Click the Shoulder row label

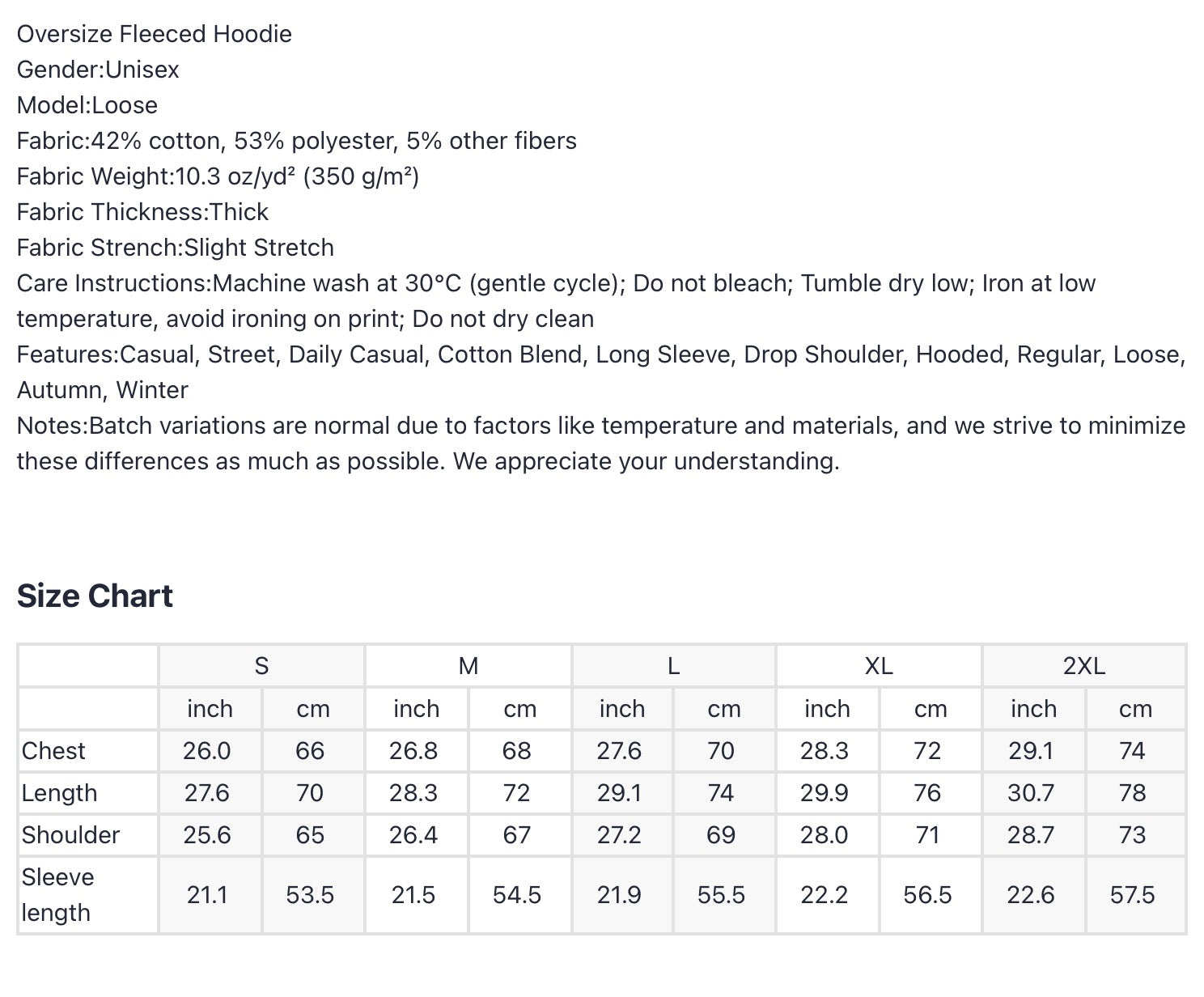pyautogui.click(x=70, y=835)
